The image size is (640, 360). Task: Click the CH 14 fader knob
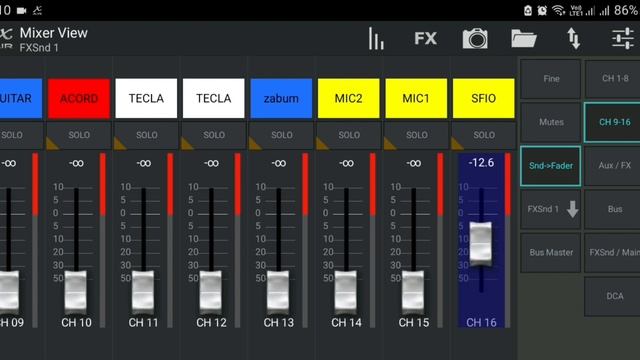tap(346, 292)
